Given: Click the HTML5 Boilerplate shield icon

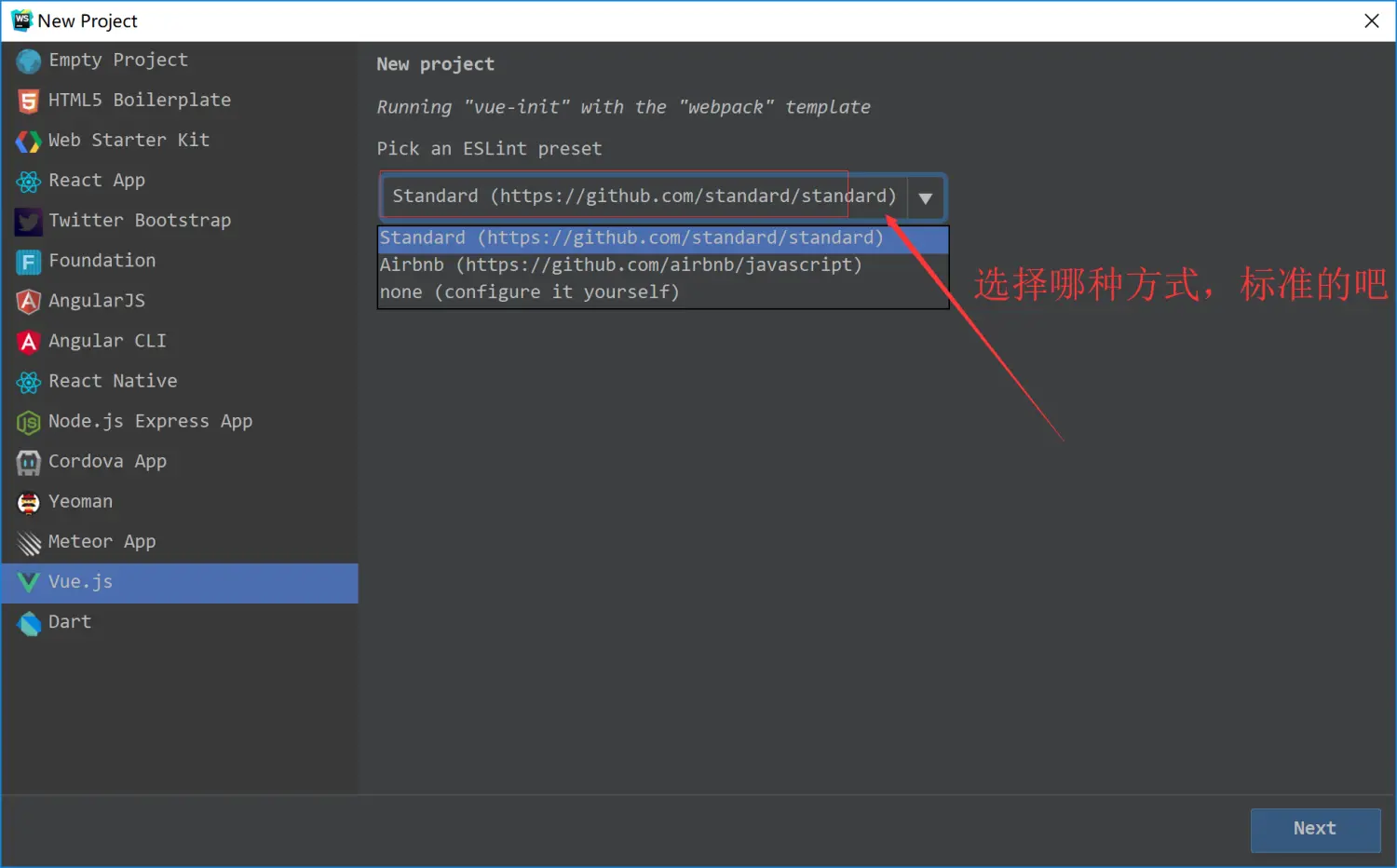Looking at the screenshot, I should click(29, 101).
